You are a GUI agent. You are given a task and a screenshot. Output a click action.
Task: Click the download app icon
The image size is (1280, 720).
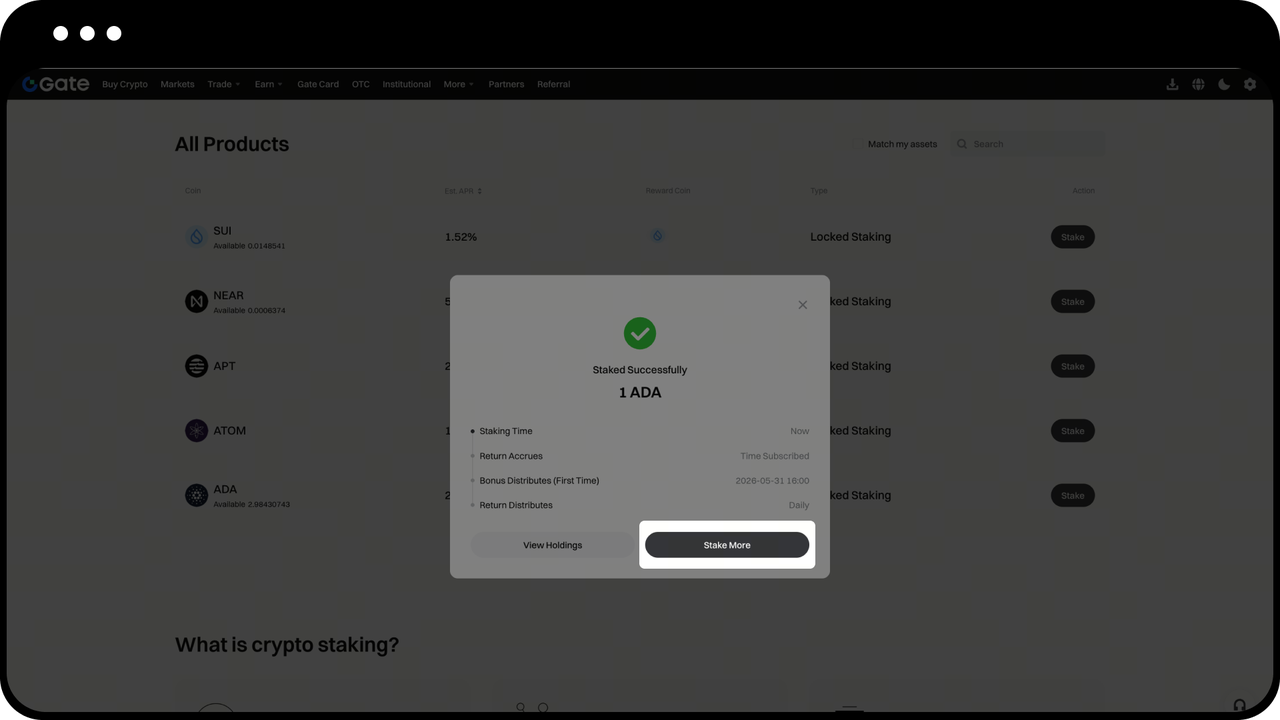click(1172, 84)
